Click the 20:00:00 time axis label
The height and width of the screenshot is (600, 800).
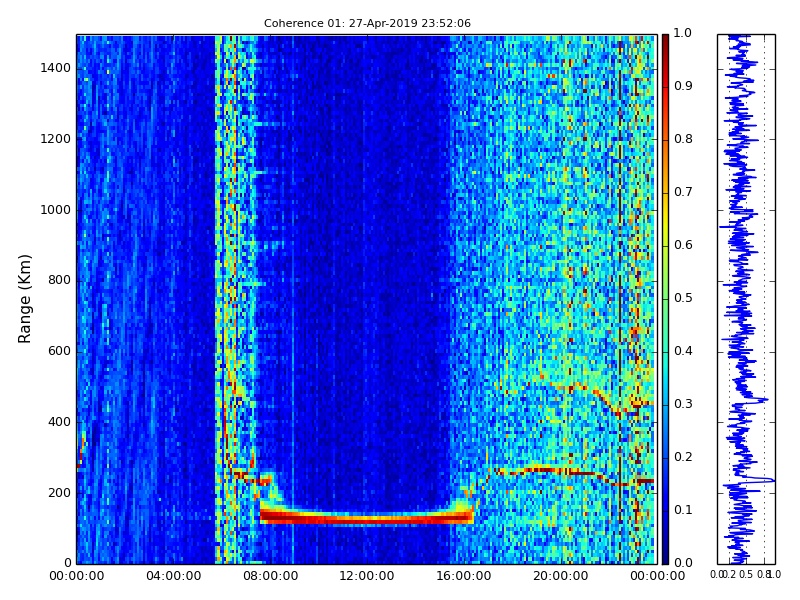click(x=560, y=576)
